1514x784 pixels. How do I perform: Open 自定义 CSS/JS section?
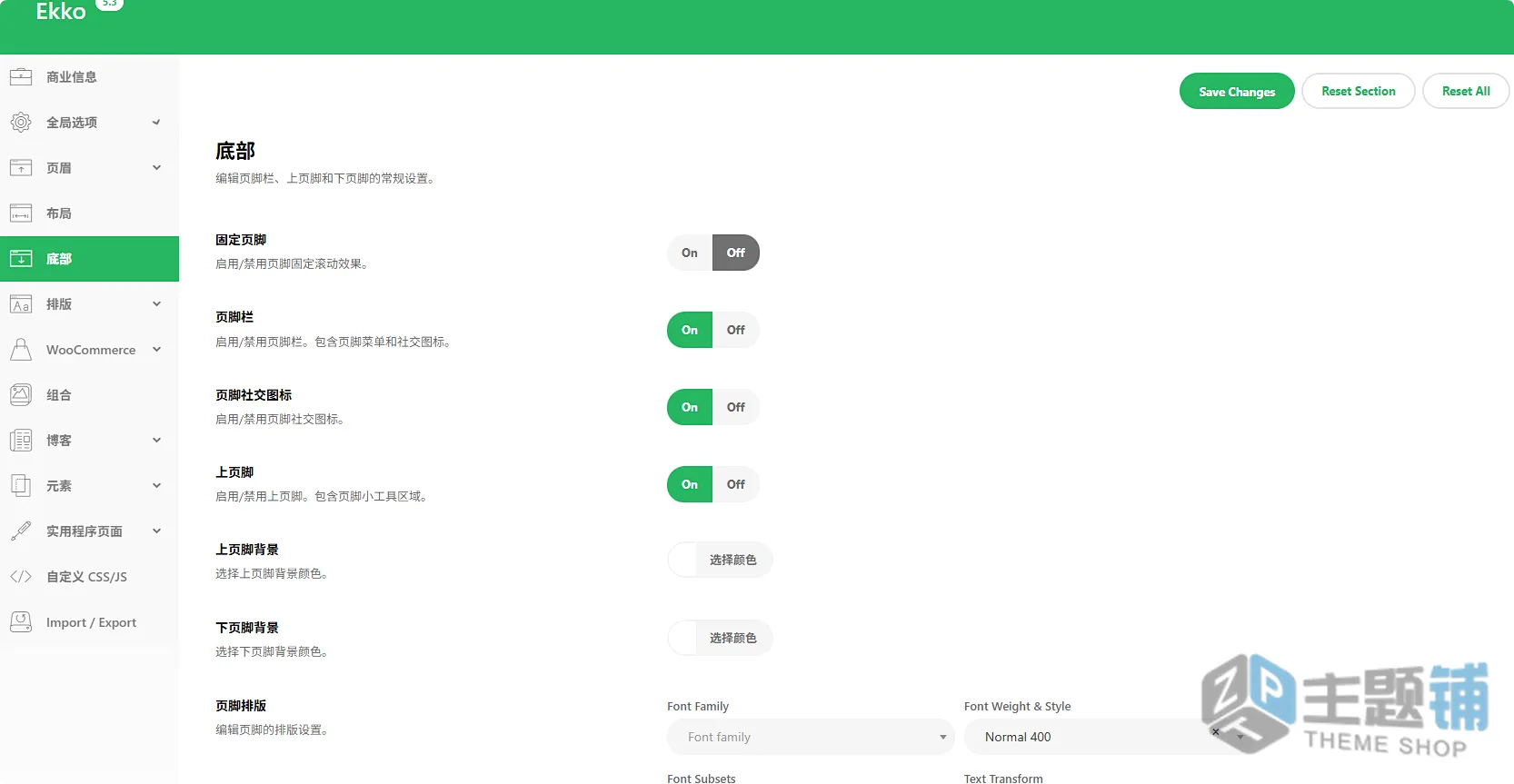[x=89, y=577]
